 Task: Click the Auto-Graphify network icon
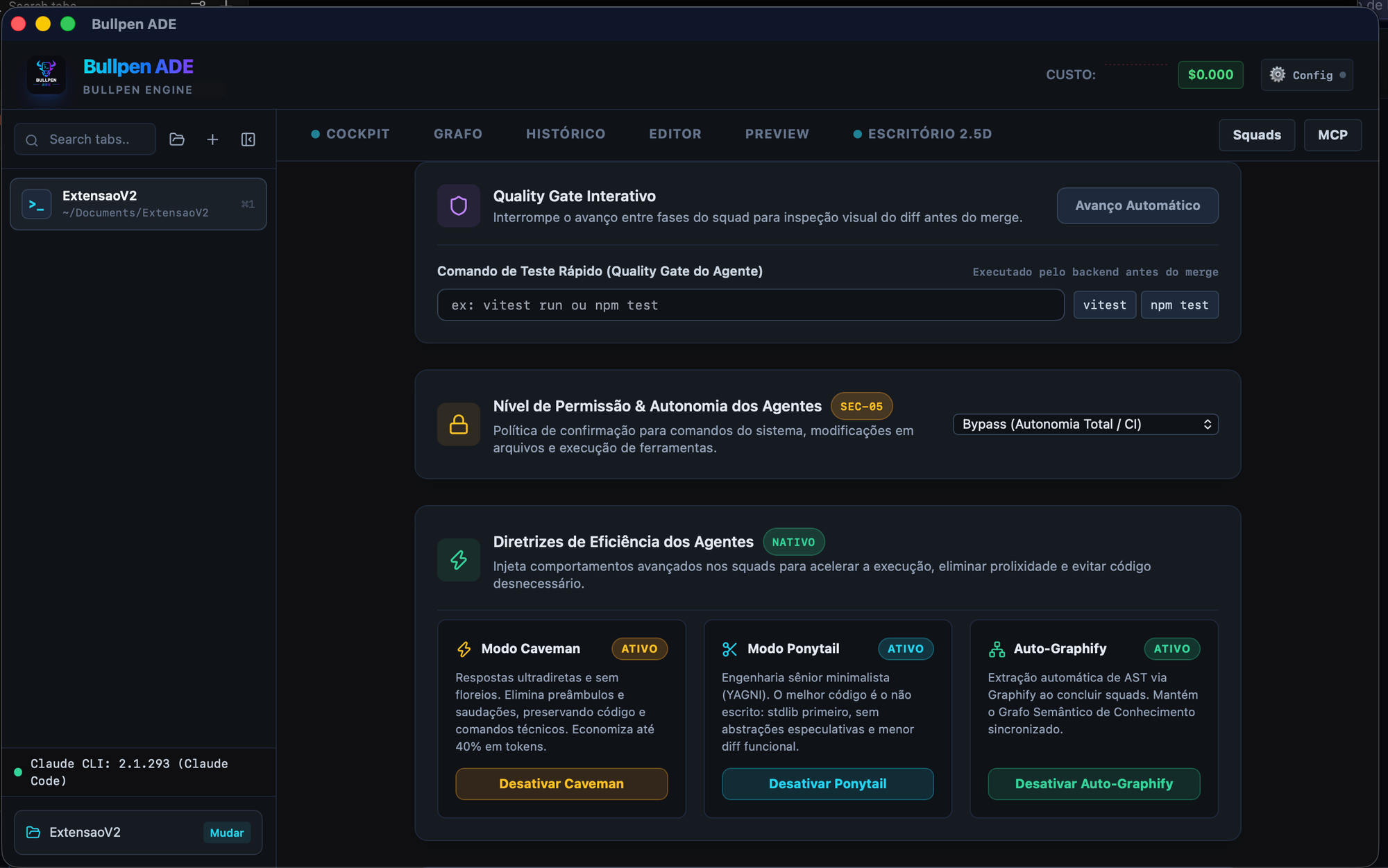click(997, 649)
